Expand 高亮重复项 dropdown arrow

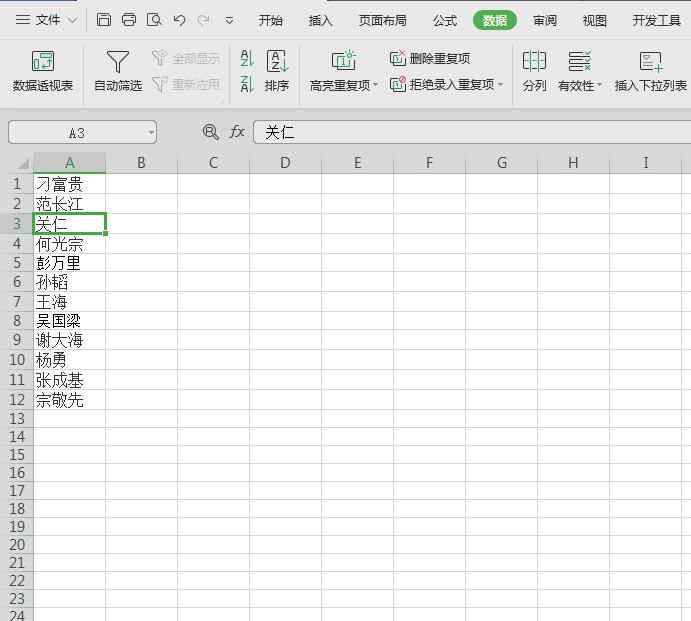tap(375, 84)
